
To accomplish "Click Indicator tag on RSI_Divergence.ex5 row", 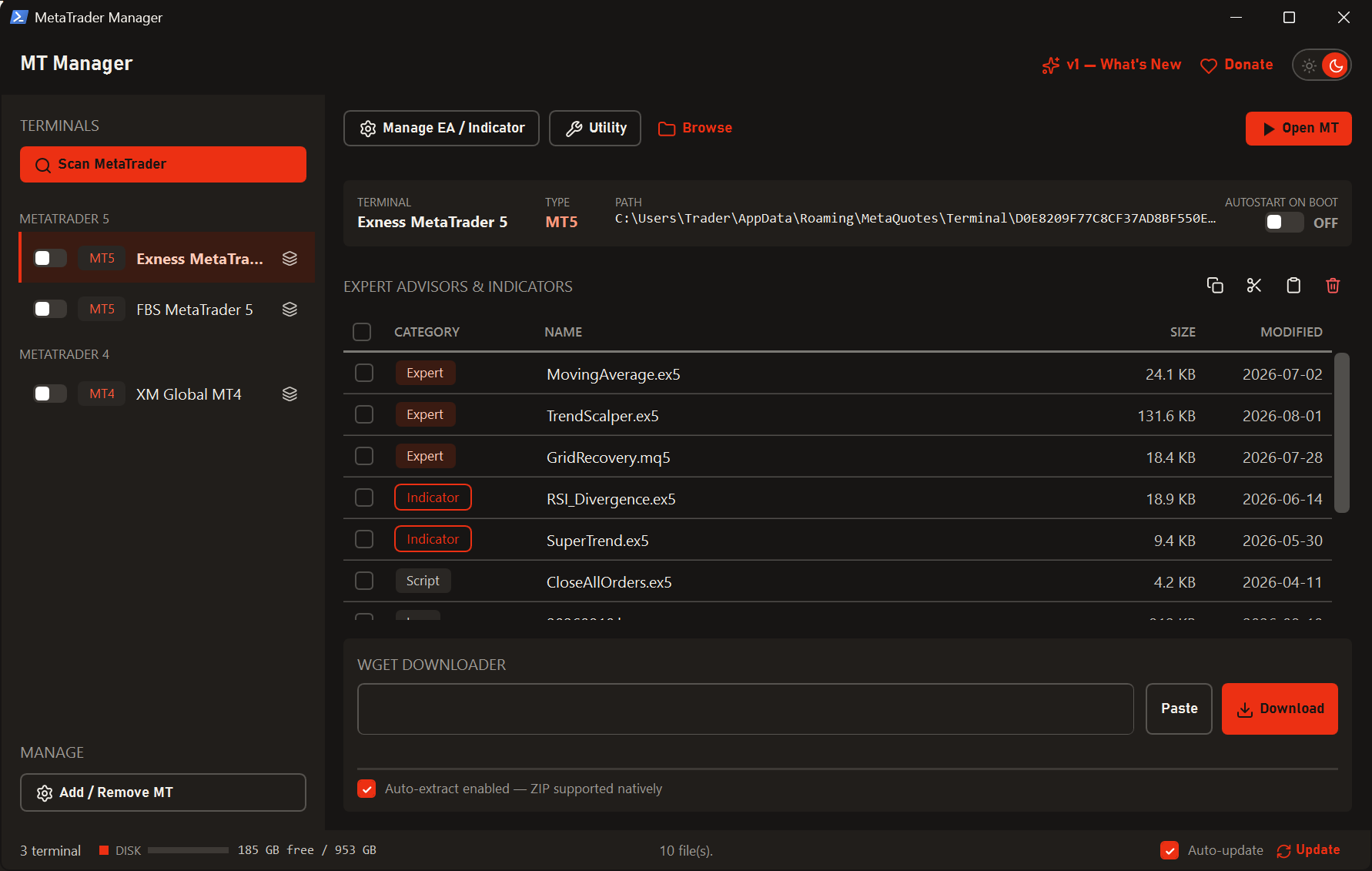I will [433, 497].
